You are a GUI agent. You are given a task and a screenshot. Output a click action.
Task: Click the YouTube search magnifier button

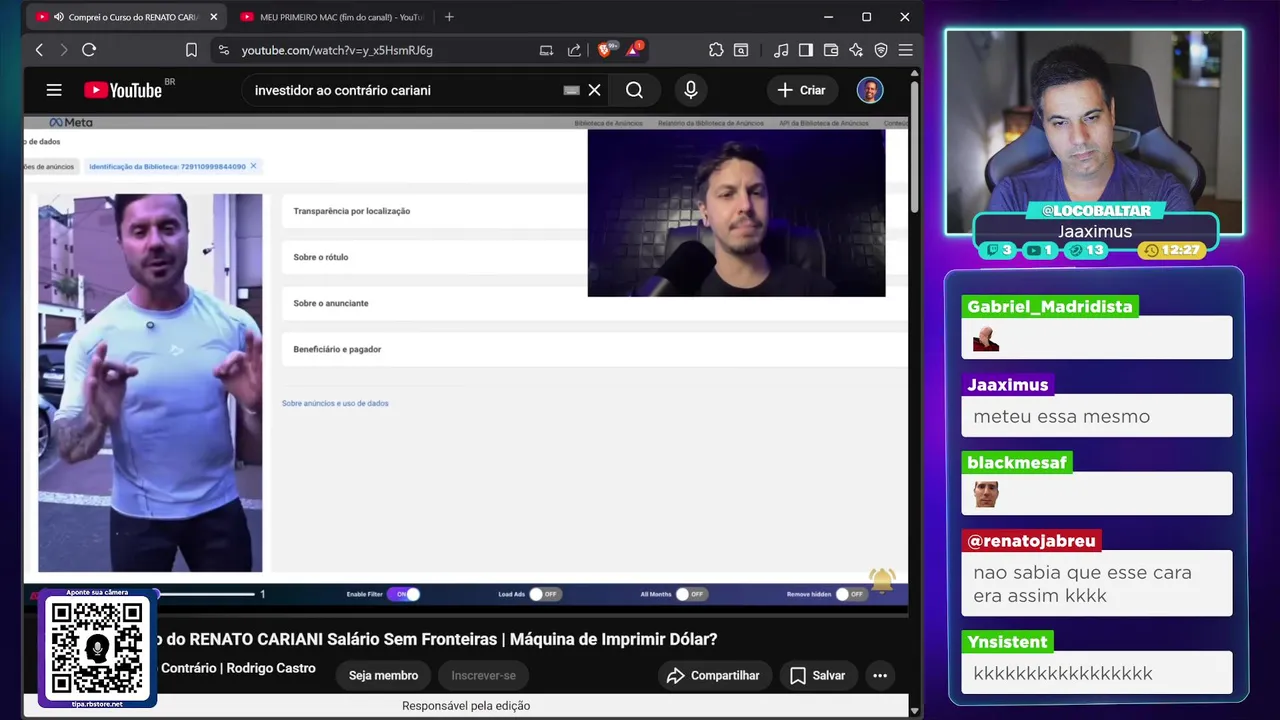point(634,90)
